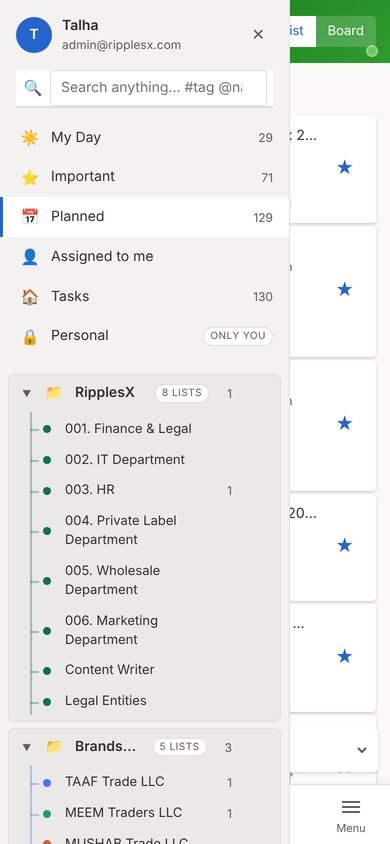The height and width of the screenshot is (844, 390).
Task: Click admin@ripplesx.com email text
Action: tap(122, 45)
